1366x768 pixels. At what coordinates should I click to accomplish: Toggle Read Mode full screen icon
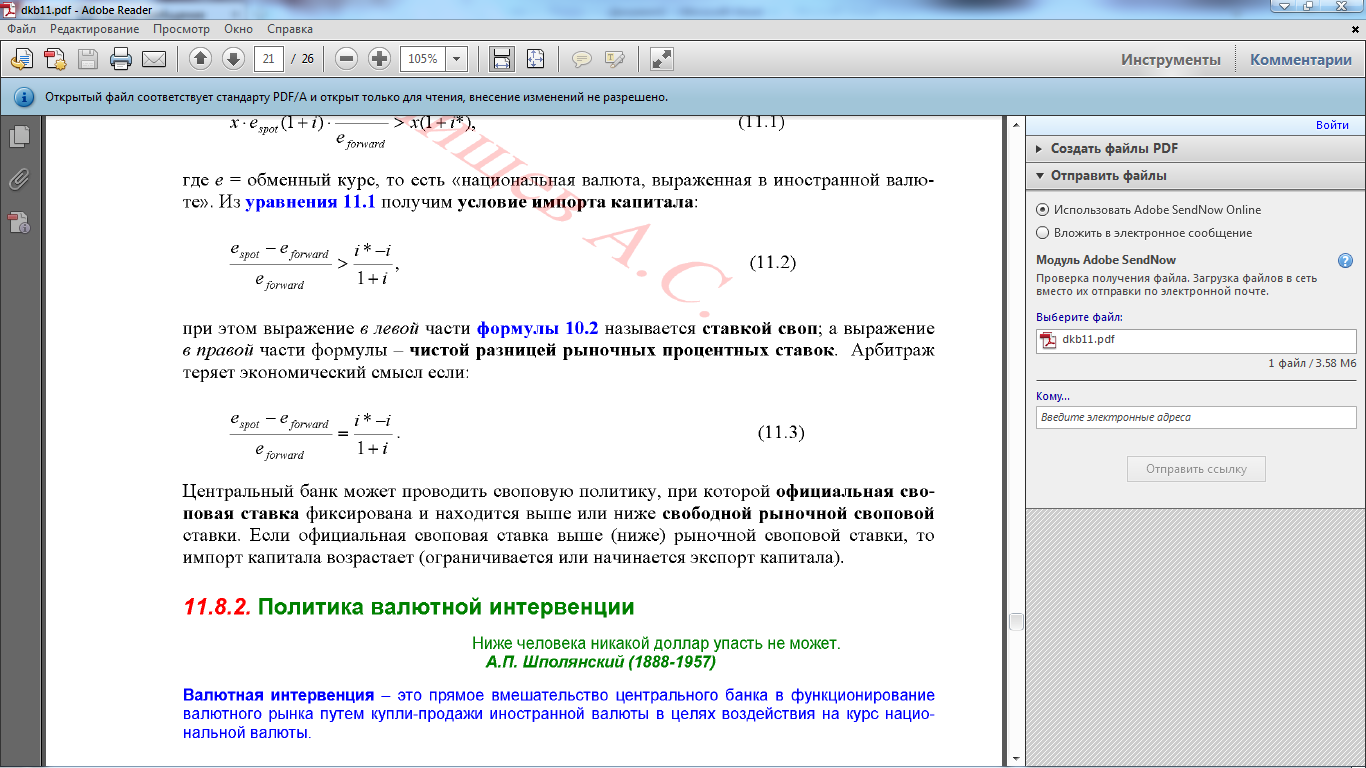tap(661, 59)
